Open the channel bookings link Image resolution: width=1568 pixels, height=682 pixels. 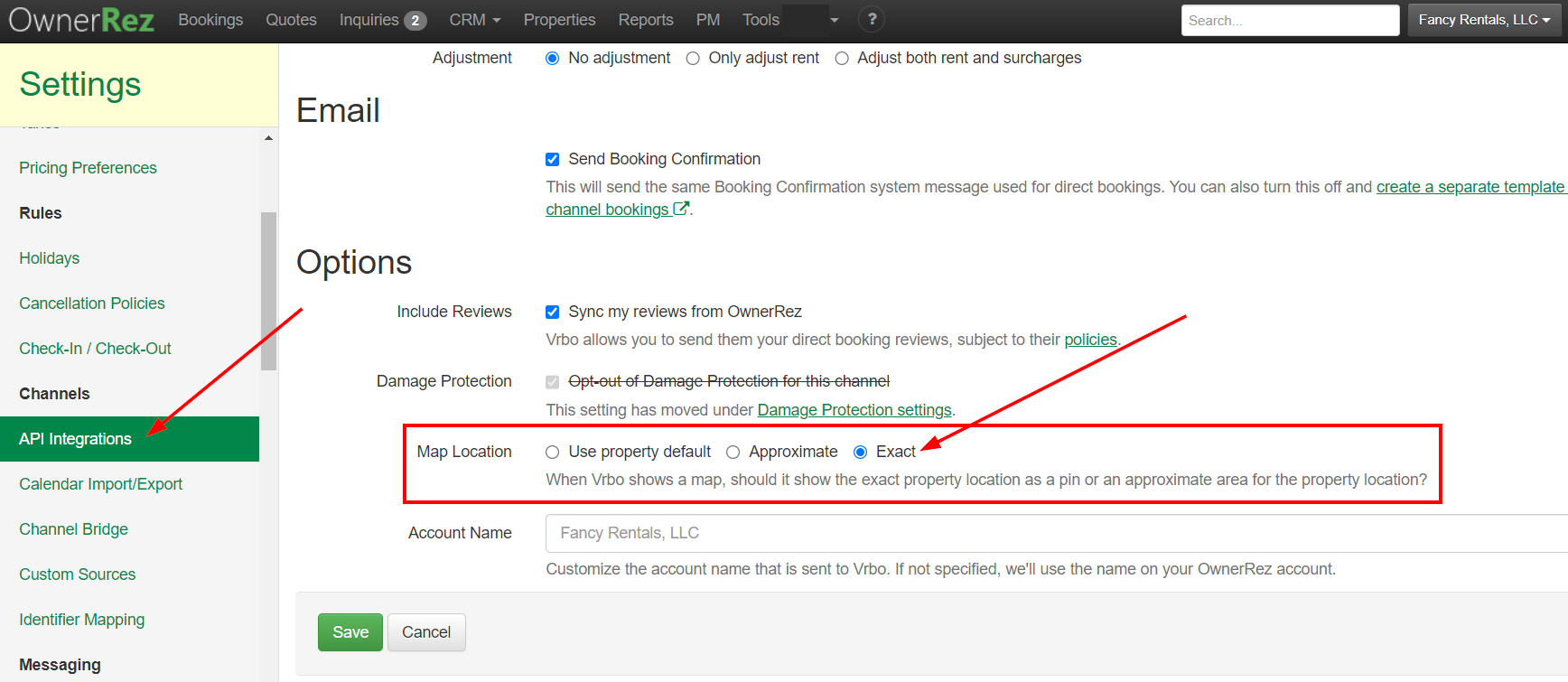point(618,210)
